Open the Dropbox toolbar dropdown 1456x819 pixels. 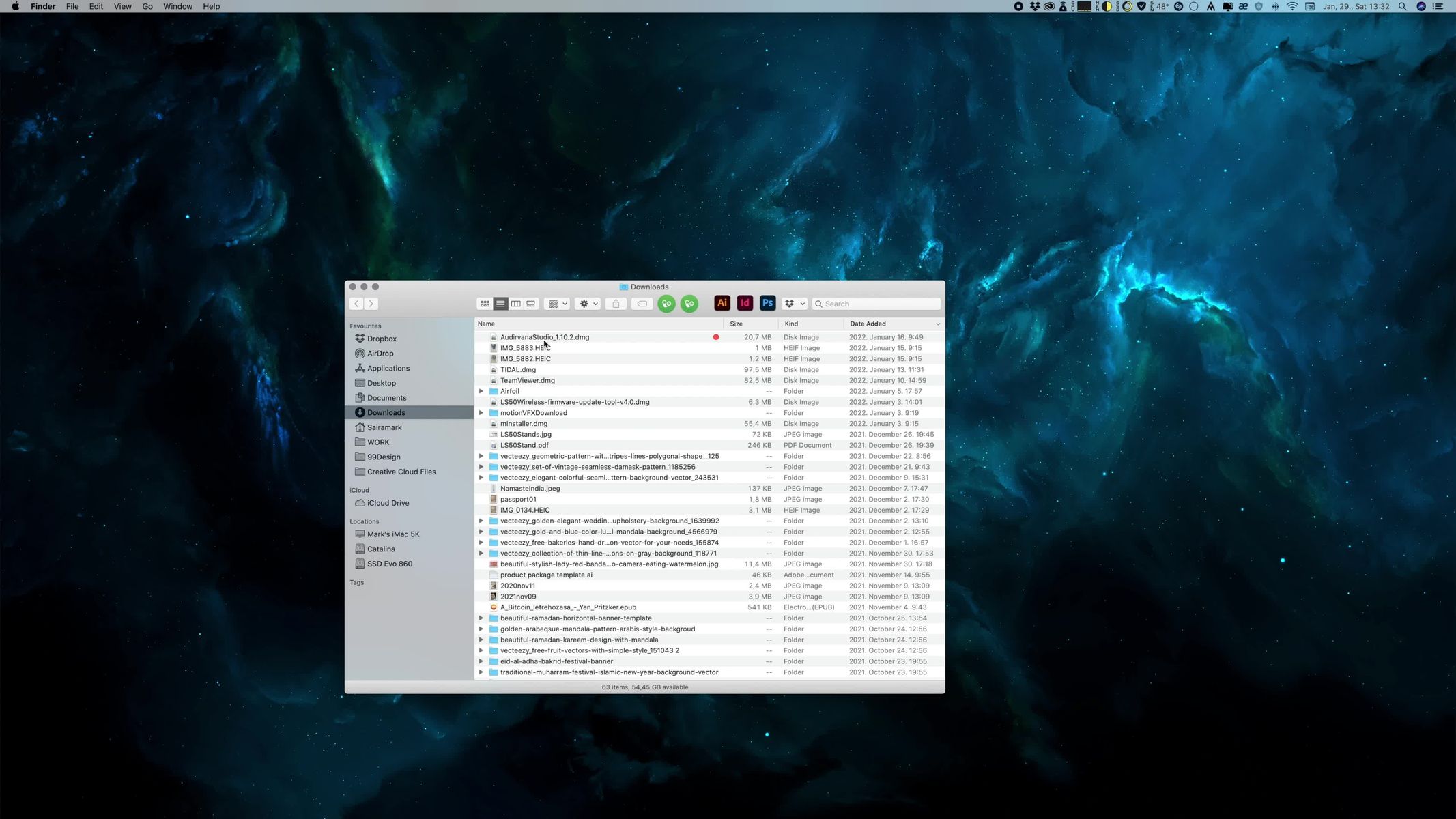[x=794, y=304]
